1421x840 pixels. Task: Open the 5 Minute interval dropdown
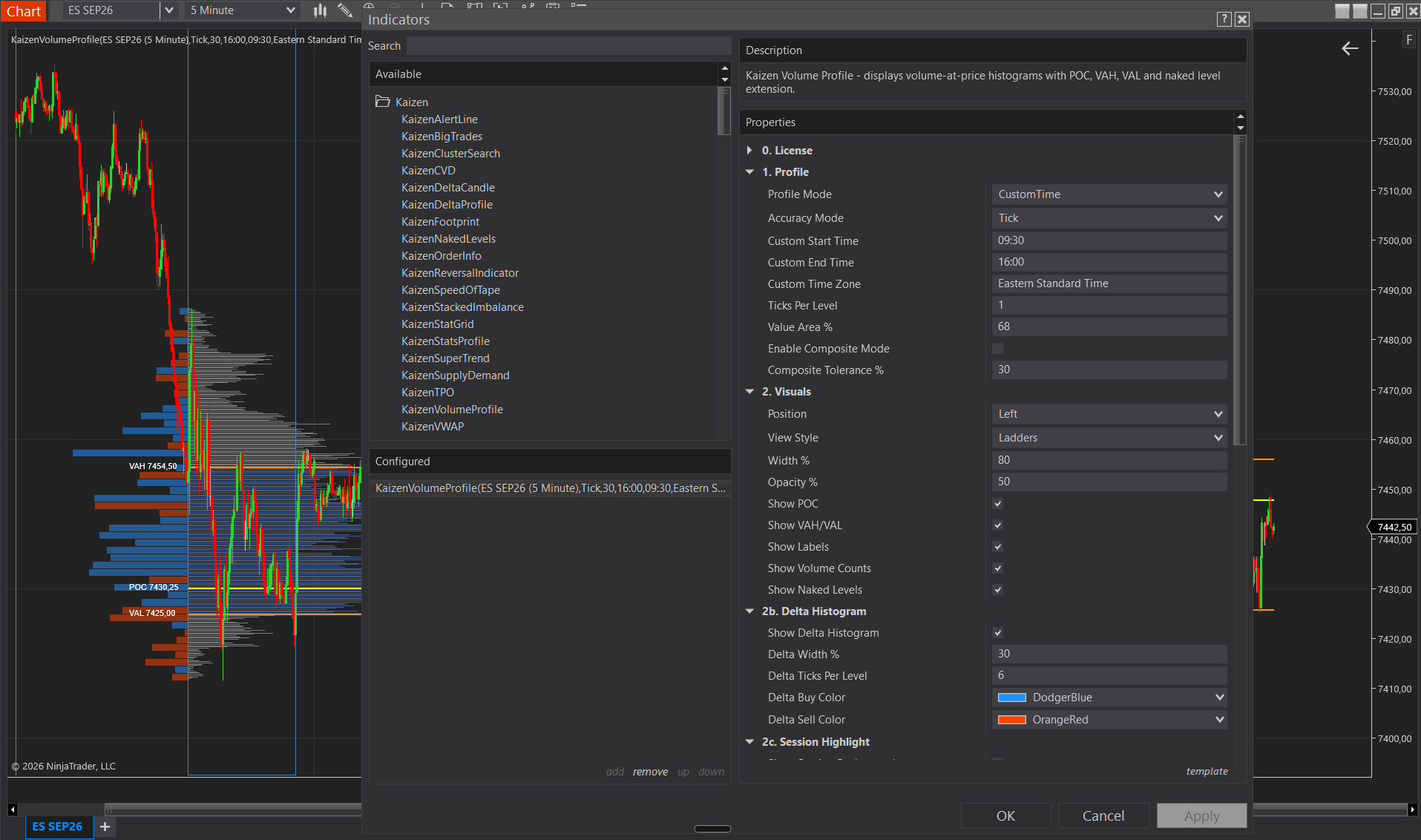pyautogui.click(x=242, y=10)
